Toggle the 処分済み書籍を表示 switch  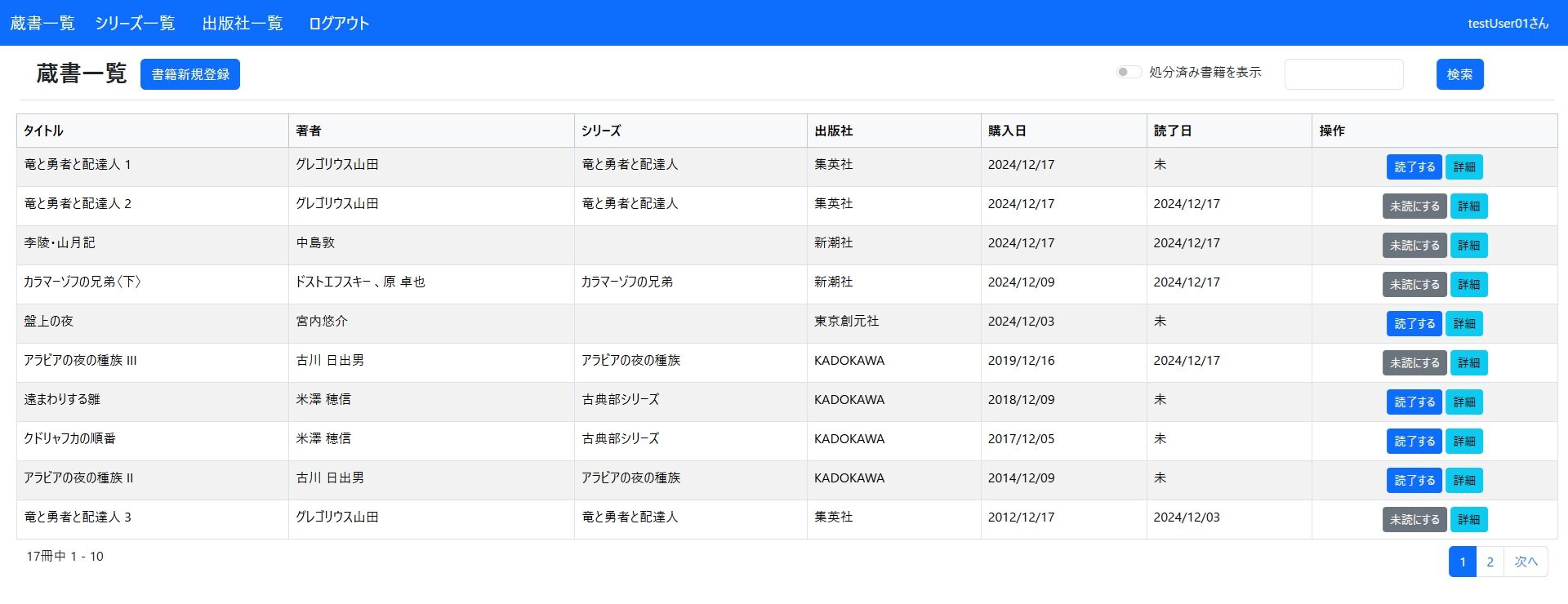point(1129,72)
